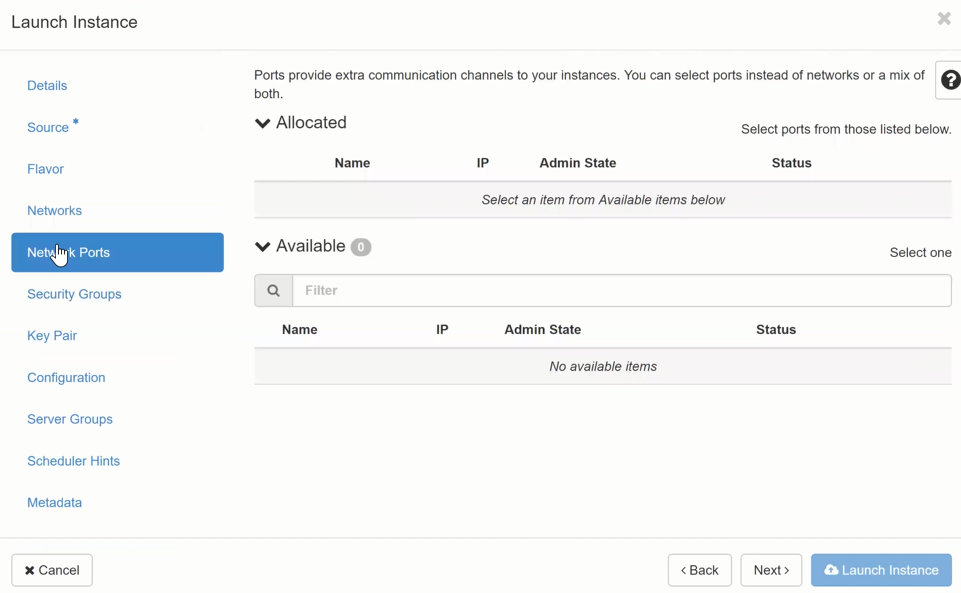Go to the Source step
Image resolution: width=961 pixels, height=593 pixels.
pyautogui.click(x=48, y=128)
